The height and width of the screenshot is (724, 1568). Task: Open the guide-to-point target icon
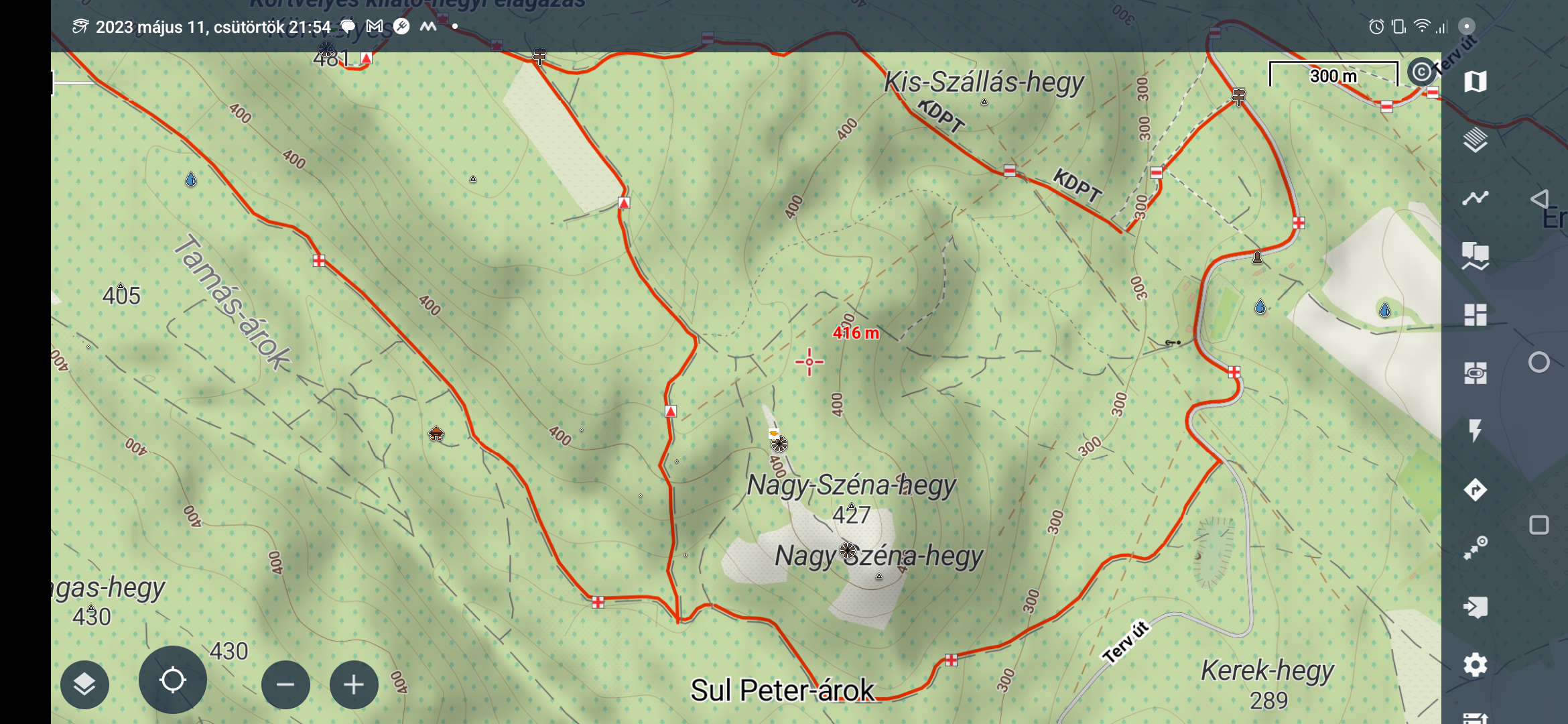point(1475,548)
